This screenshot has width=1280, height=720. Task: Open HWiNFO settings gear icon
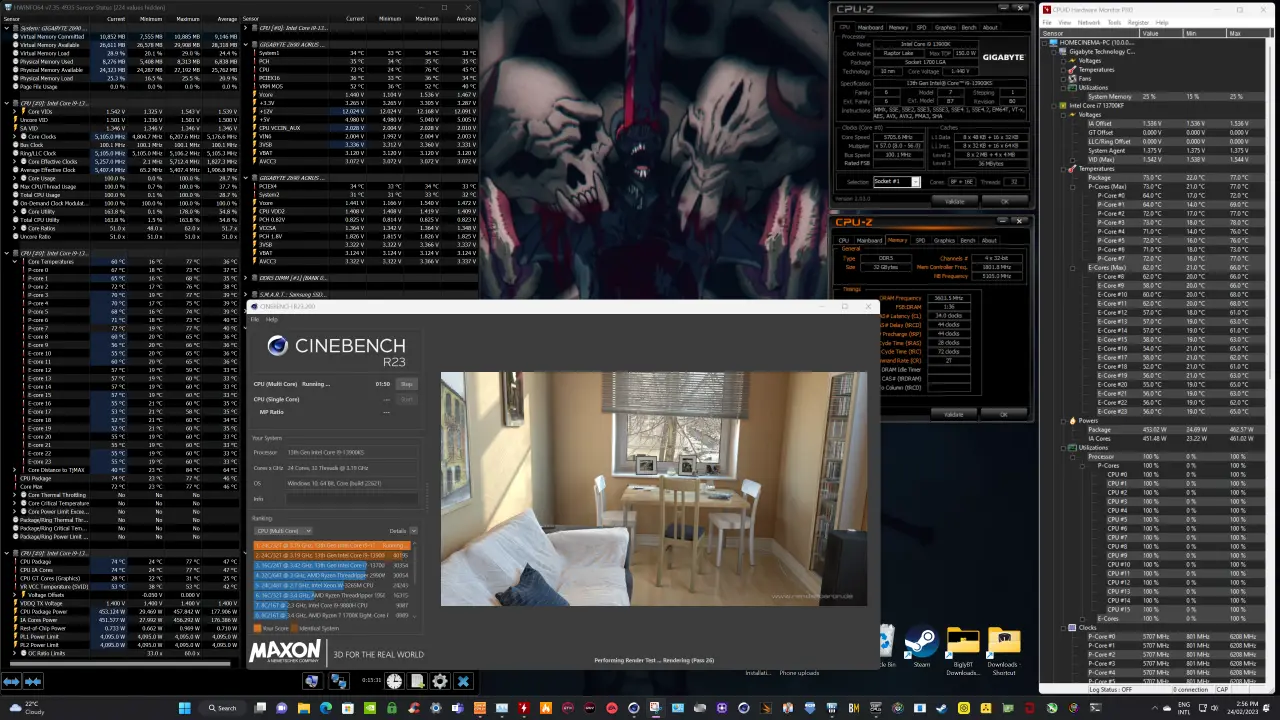click(440, 682)
